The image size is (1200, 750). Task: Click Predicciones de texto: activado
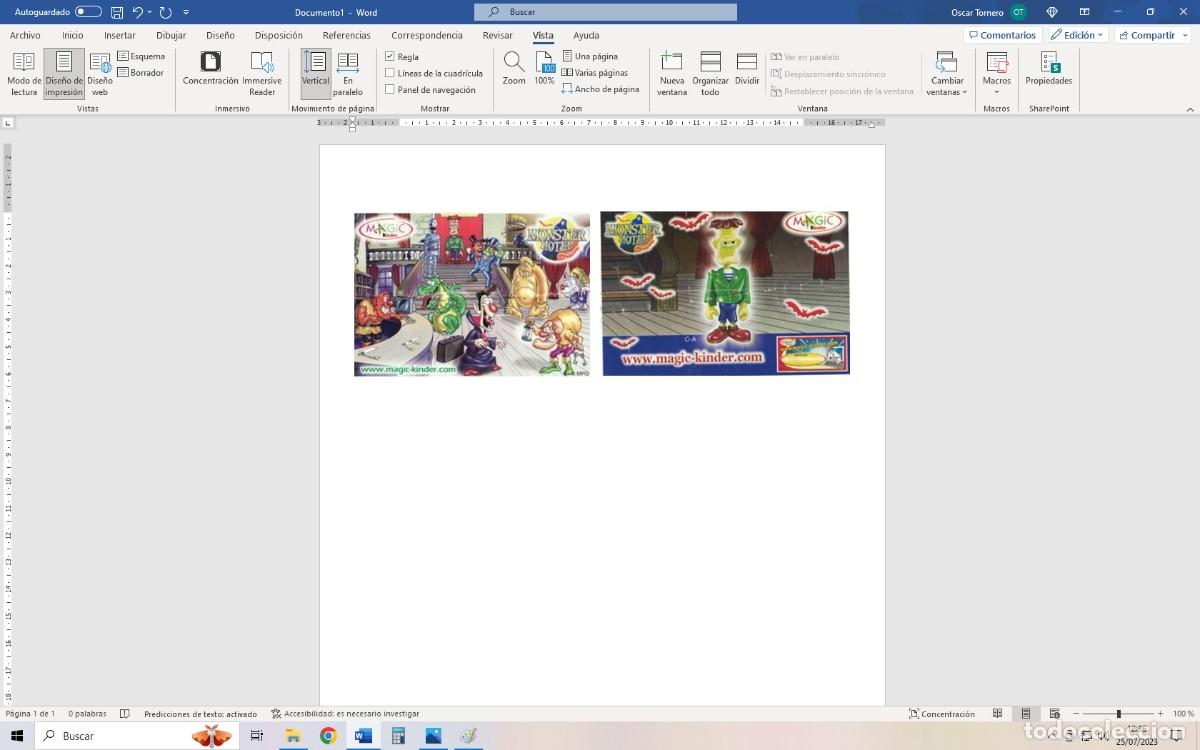[200, 714]
